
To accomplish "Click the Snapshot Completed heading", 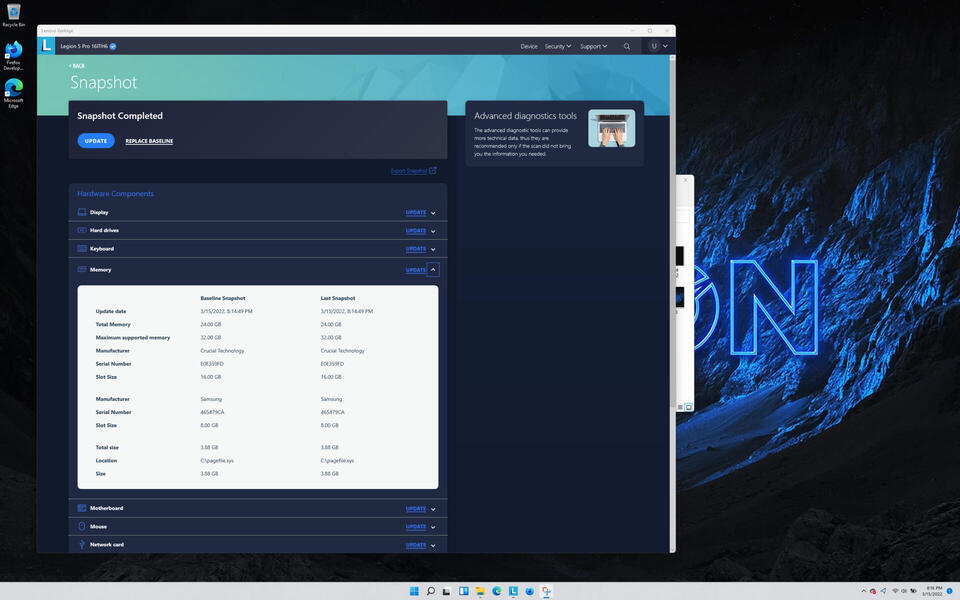I will click(x=120, y=116).
